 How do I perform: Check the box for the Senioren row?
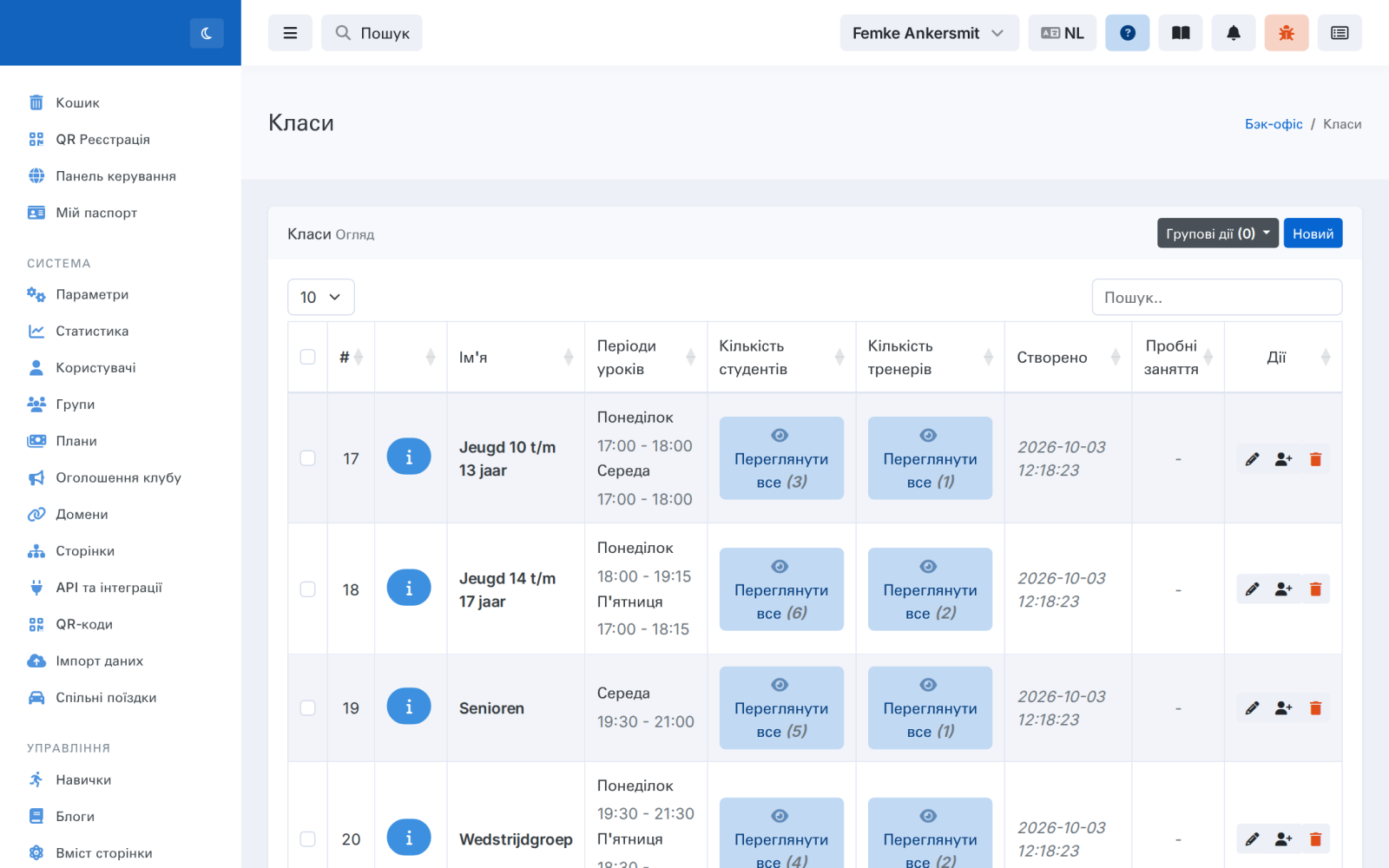click(307, 708)
